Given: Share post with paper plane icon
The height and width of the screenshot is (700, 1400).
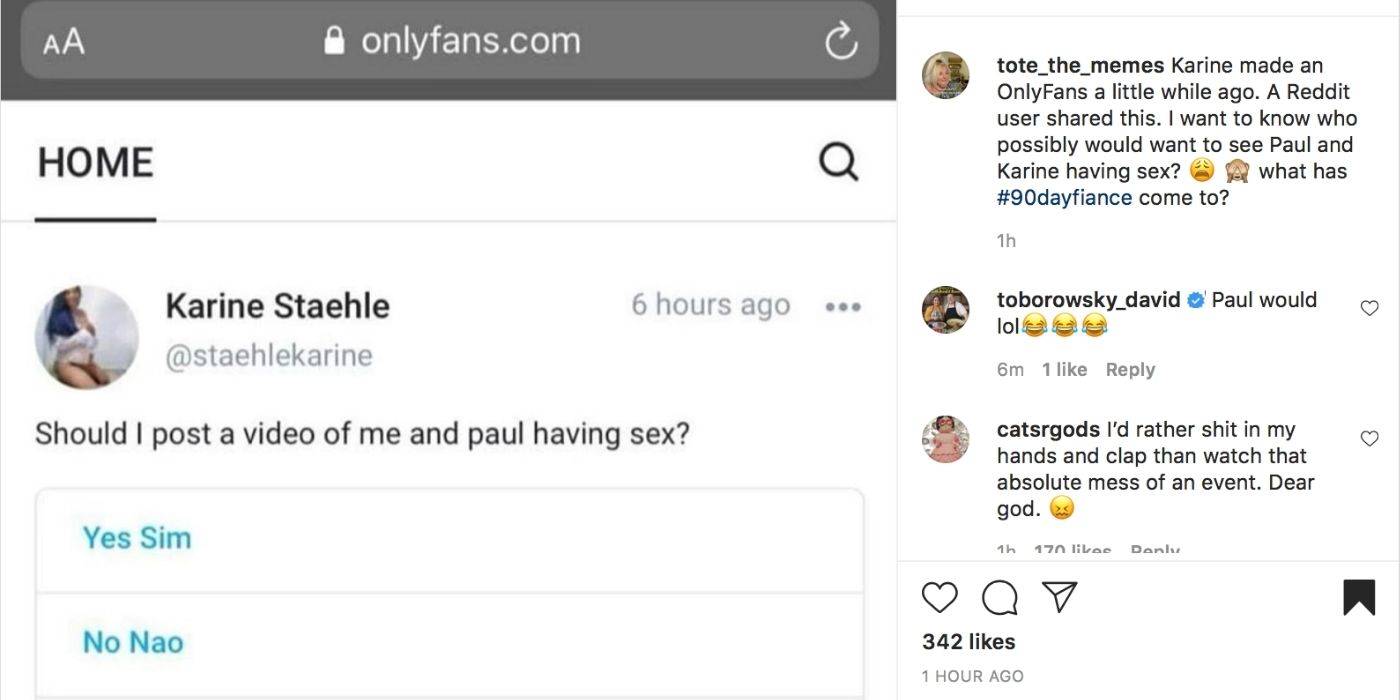Looking at the screenshot, I should click(x=1058, y=597).
